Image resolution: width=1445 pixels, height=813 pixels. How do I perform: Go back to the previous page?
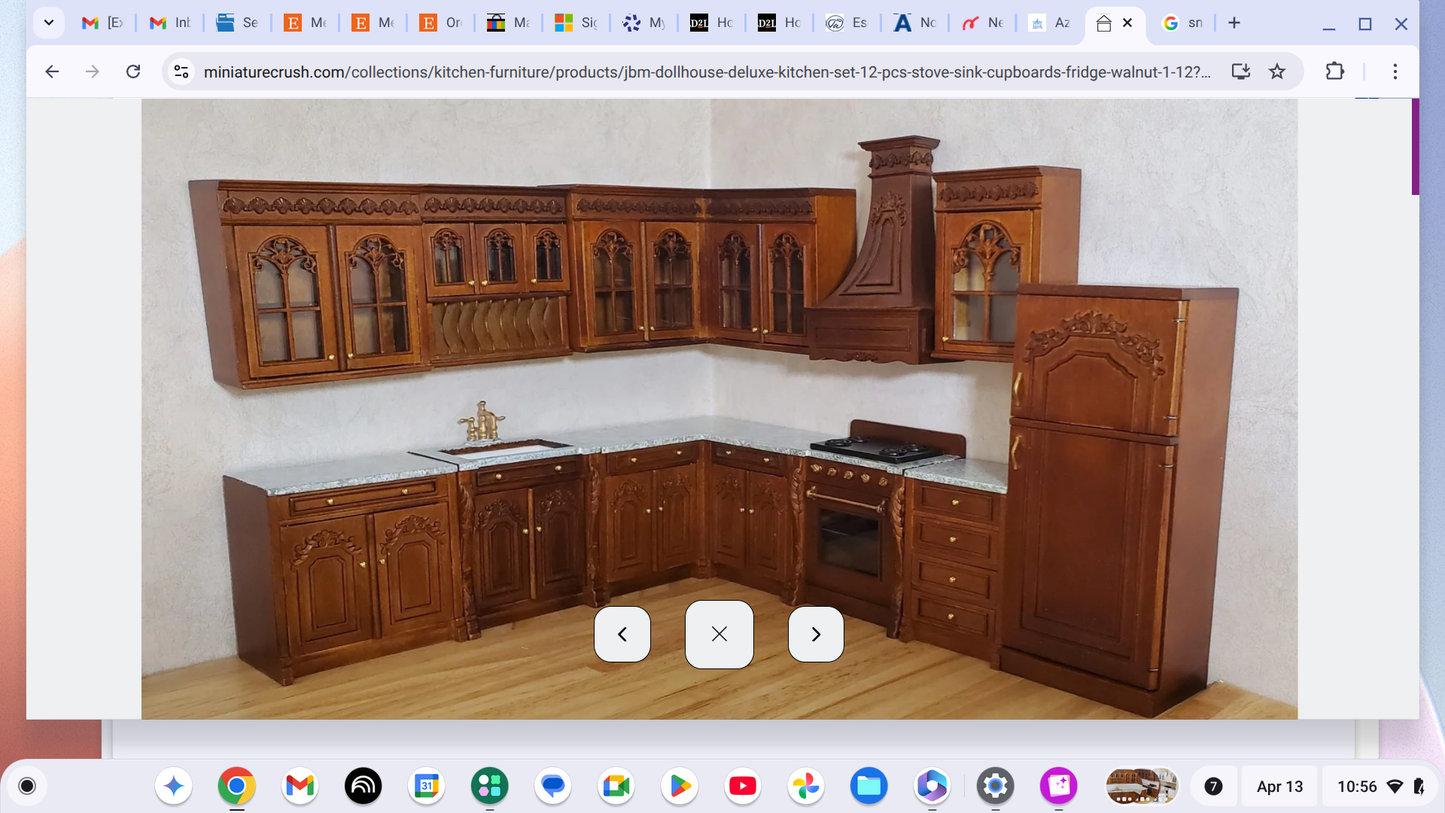[52, 71]
